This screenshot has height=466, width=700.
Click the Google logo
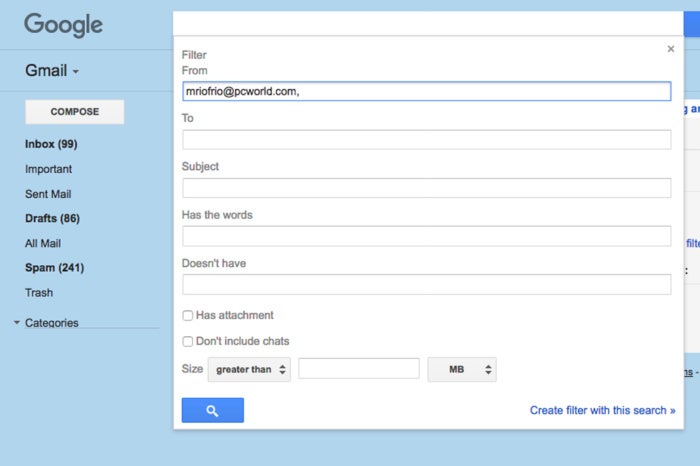(x=63, y=25)
